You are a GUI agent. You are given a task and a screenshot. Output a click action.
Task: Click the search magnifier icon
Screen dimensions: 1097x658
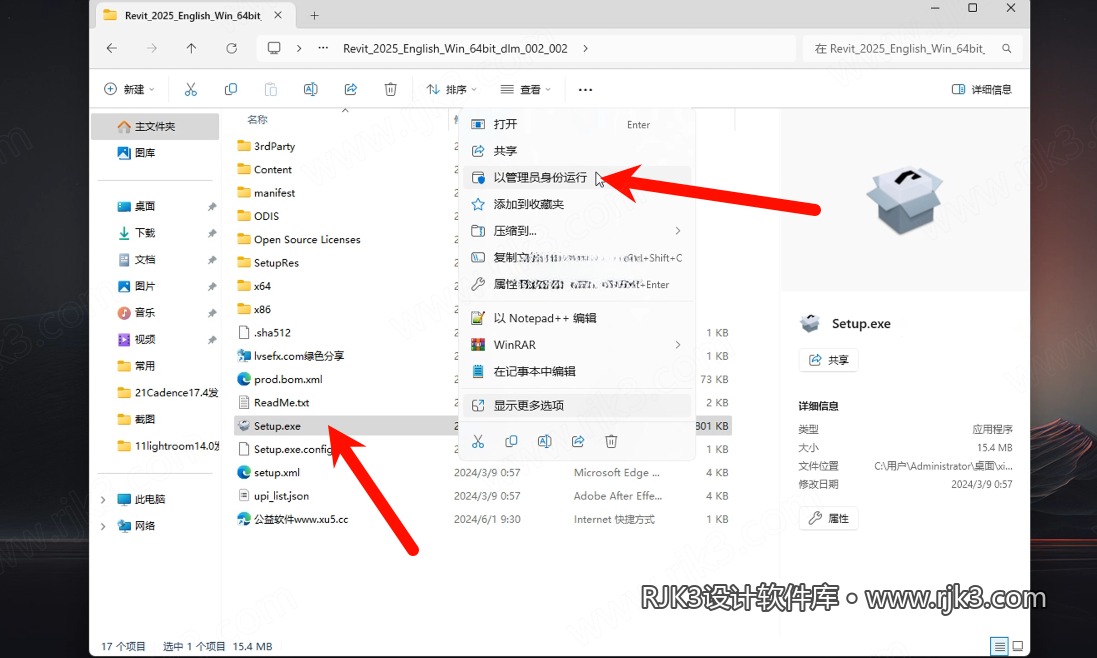click(1006, 48)
